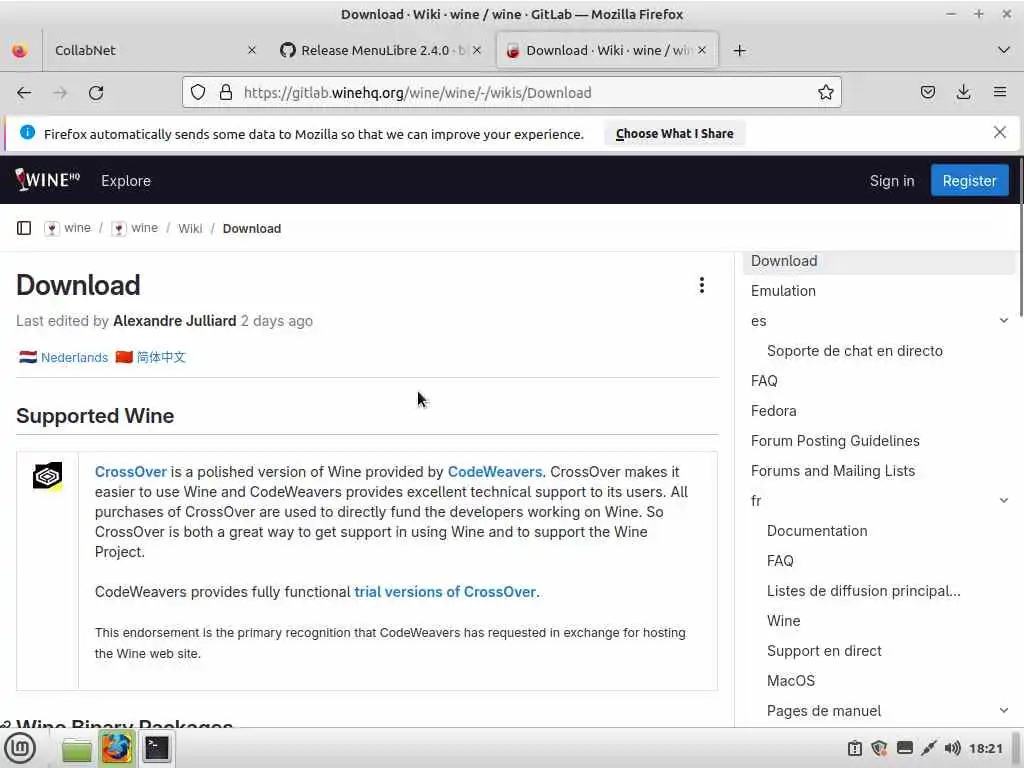Launch the file manager from taskbar
Viewport: 1024px width, 768px height.
click(76, 749)
